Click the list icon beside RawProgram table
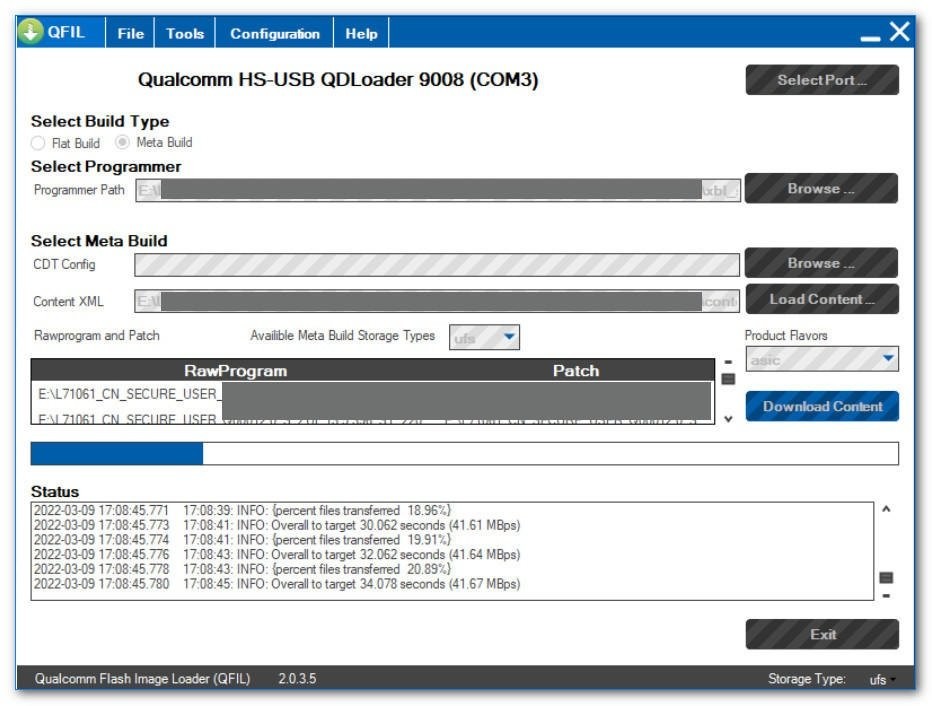This screenshot has width=932, height=706. pyautogui.click(x=728, y=379)
